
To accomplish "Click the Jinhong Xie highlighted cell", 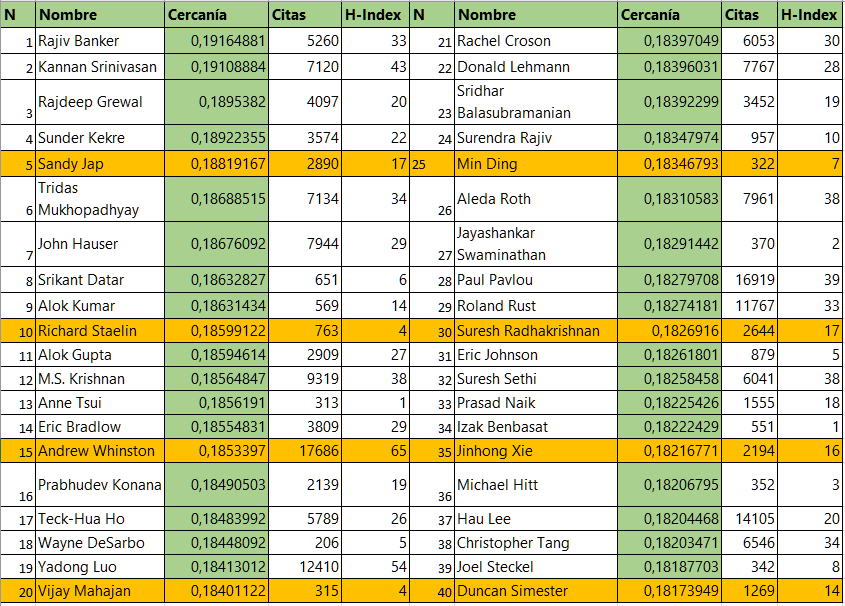I will pos(536,451).
